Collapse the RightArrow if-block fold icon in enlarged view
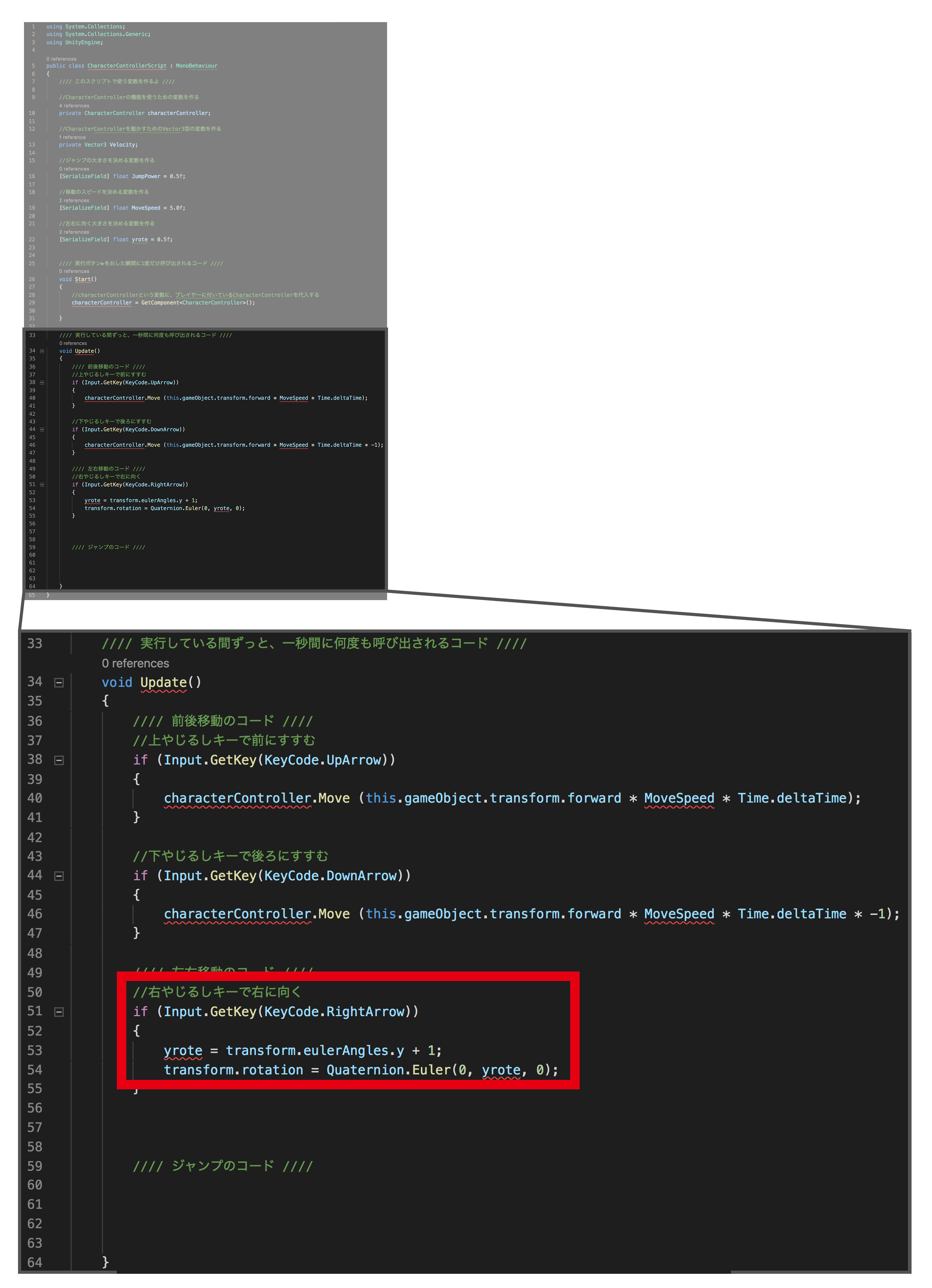This screenshot has height=1288, width=932. (59, 1012)
